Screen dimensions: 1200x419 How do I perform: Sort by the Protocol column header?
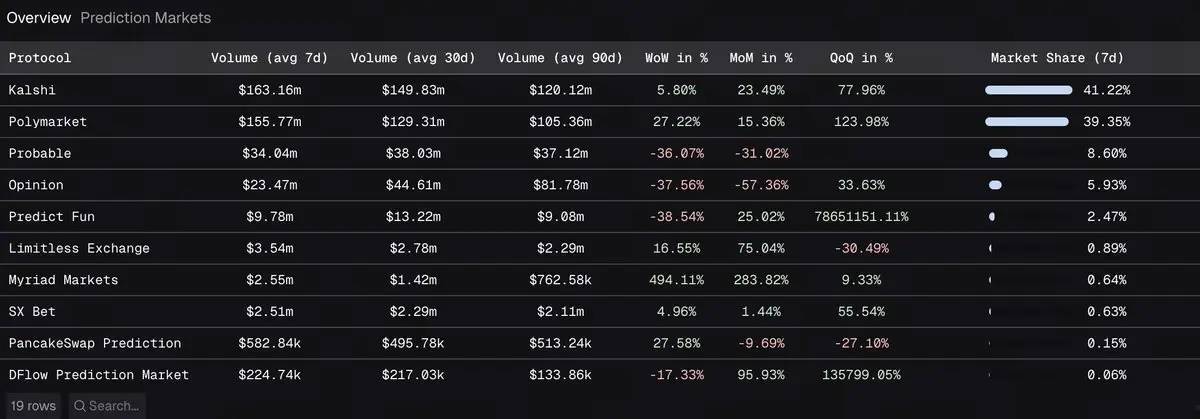click(x=40, y=58)
